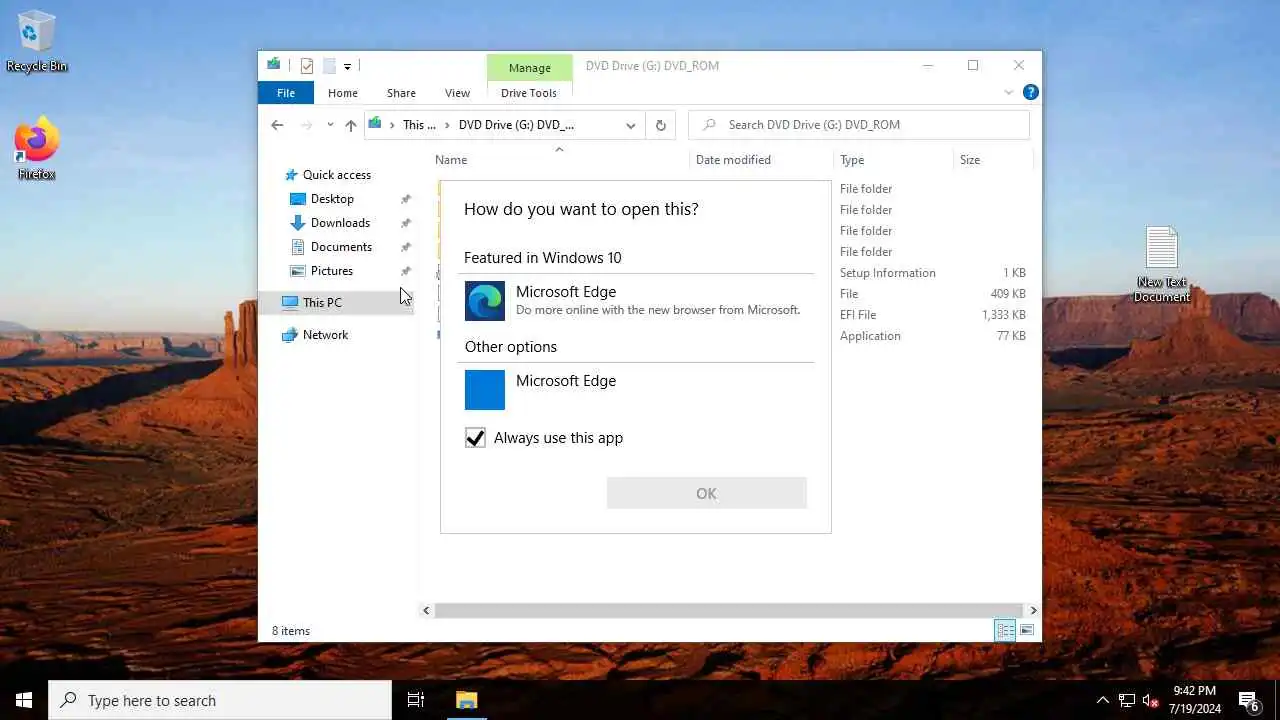Switch to the Home ribbon tab
The height and width of the screenshot is (720, 1280).
pyautogui.click(x=343, y=93)
